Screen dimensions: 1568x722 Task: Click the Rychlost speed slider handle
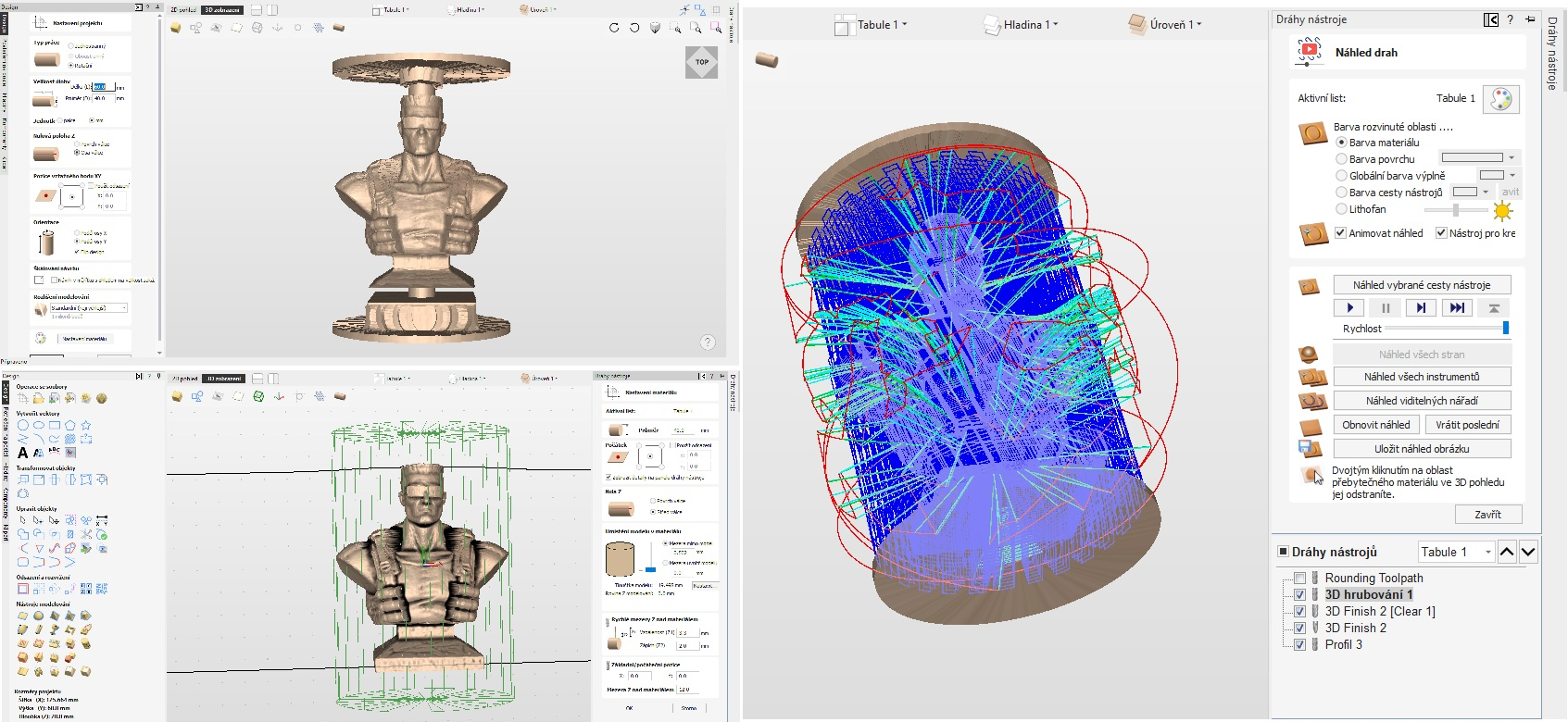[1505, 328]
